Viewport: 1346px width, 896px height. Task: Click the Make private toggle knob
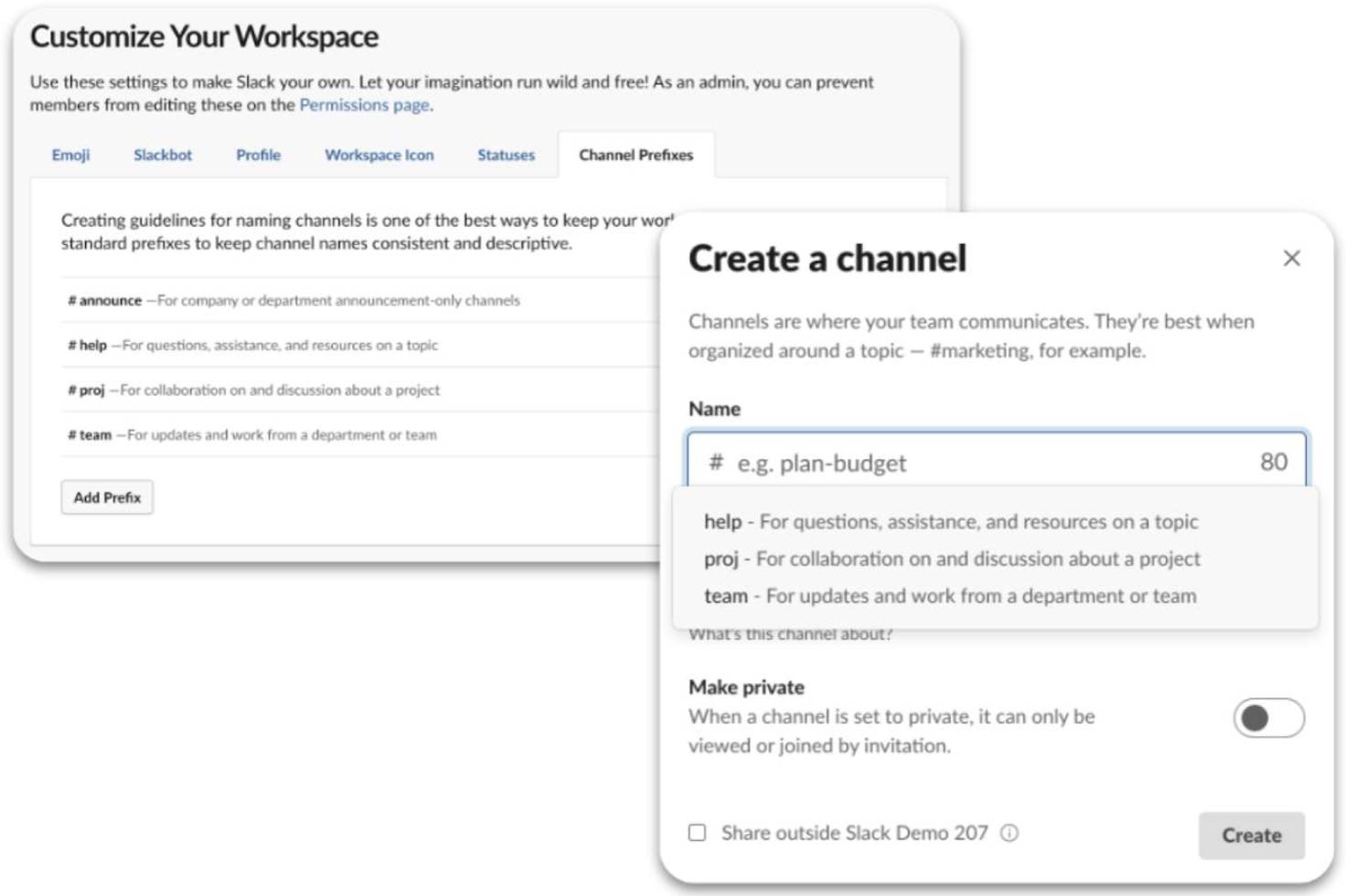point(1254,718)
